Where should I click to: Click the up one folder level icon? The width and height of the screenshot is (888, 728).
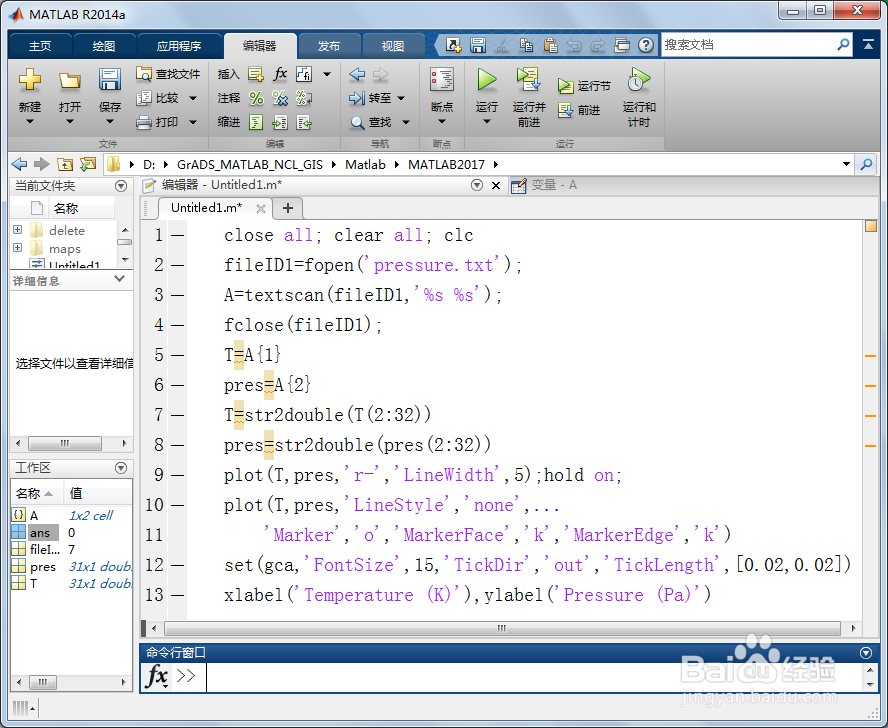tap(65, 164)
